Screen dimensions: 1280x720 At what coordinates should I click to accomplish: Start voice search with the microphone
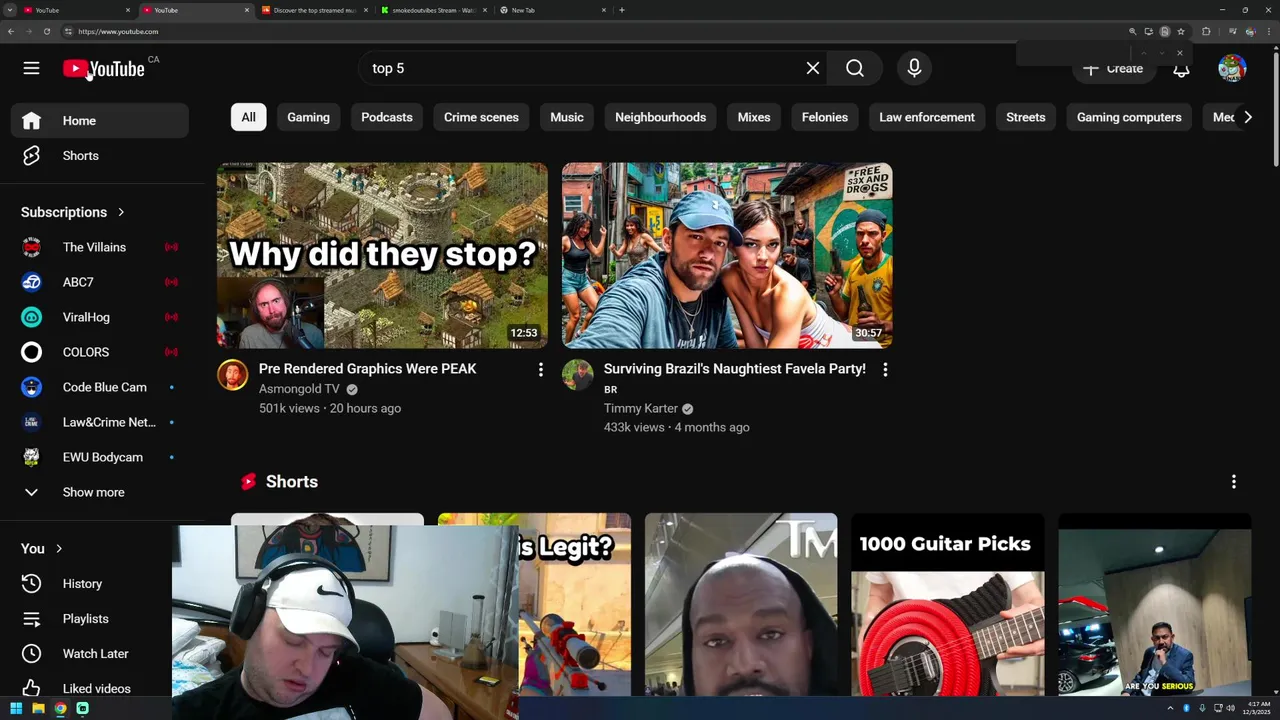914,68
